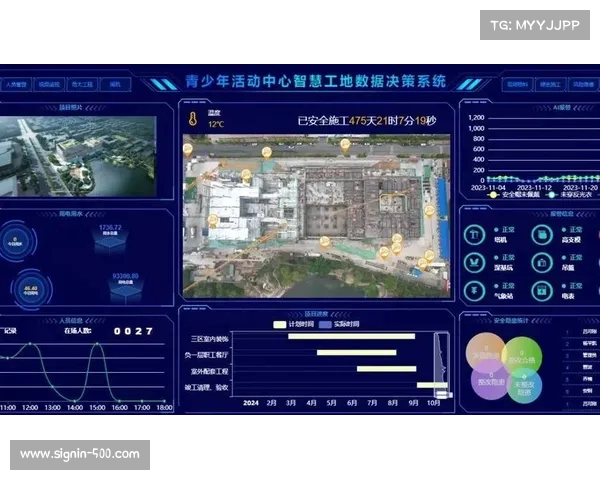This screenshot has width=600, height=480.
Task: Click the 电表 electricity meter icon
Action: click(542, 291)
